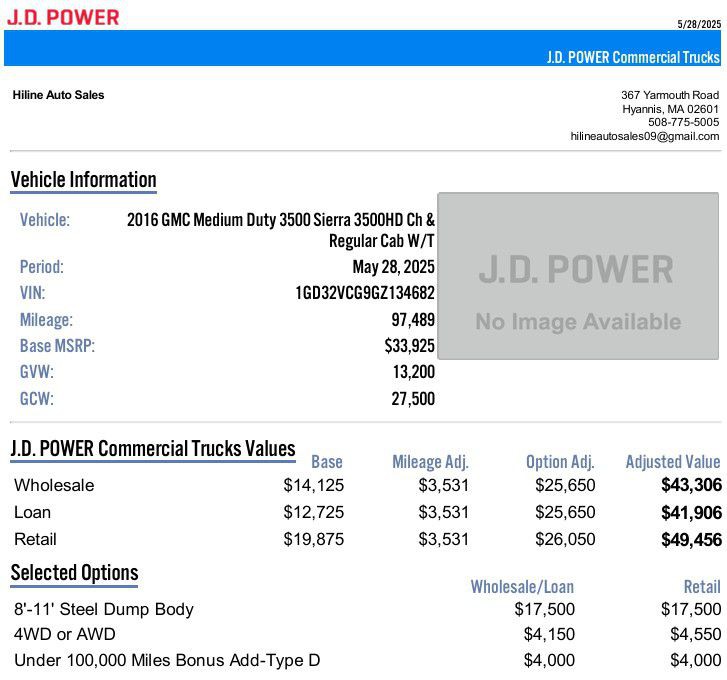
Task: Select the GCW value 27,500
Action: tap(413, 399)
